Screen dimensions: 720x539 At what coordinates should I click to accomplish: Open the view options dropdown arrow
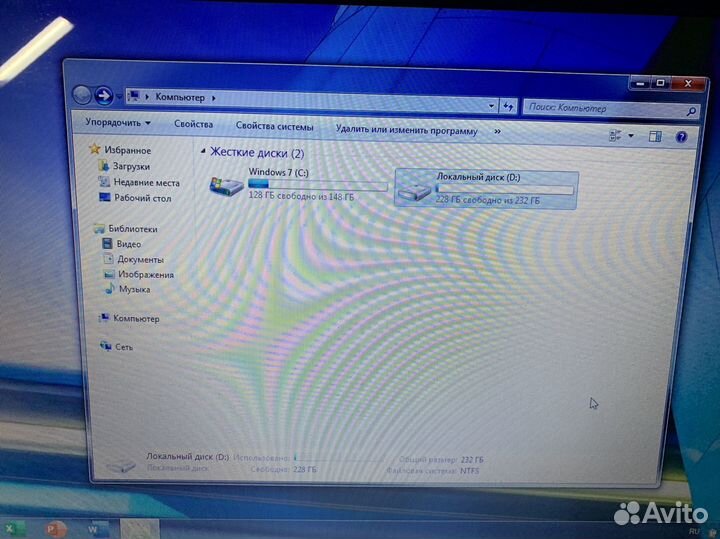click(631, 136)
